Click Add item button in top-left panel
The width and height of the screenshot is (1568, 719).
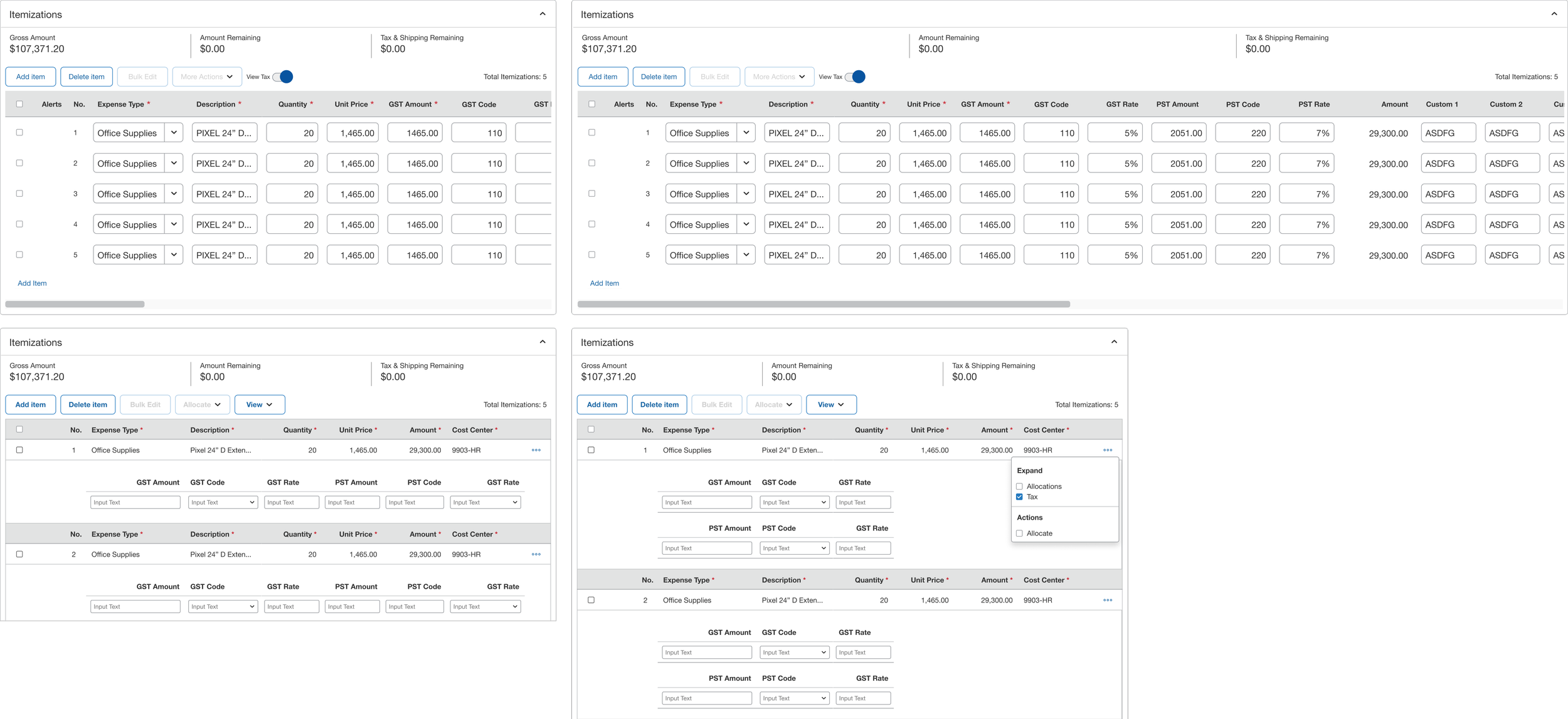31,76
